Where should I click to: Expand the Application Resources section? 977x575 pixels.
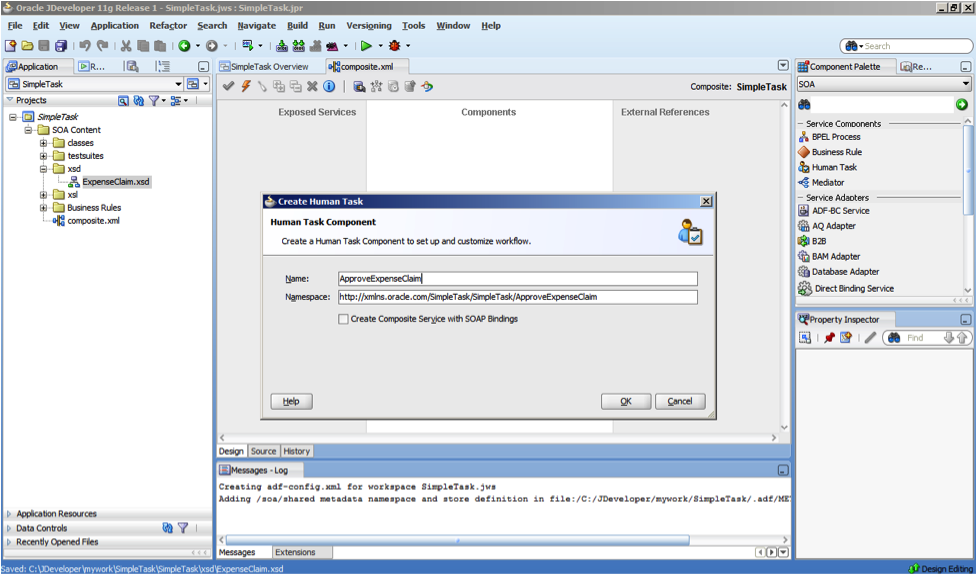[x=10, y=514]
